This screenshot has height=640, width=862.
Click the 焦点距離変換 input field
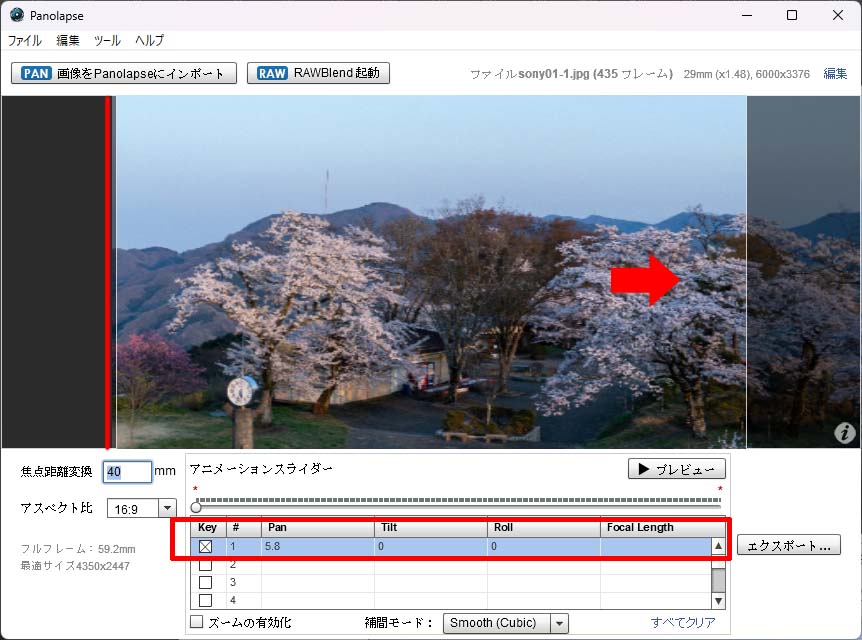click(x=127, y=472)
